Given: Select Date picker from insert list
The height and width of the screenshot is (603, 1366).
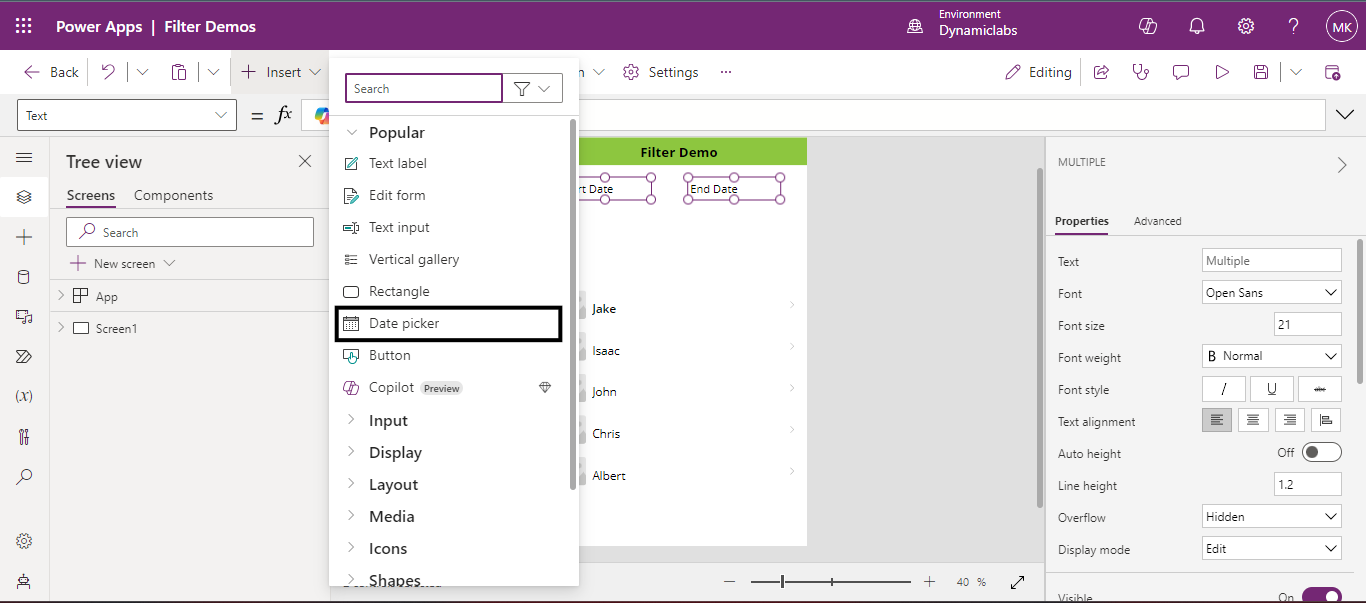Looking at the screenshot, I should (404, 323).
